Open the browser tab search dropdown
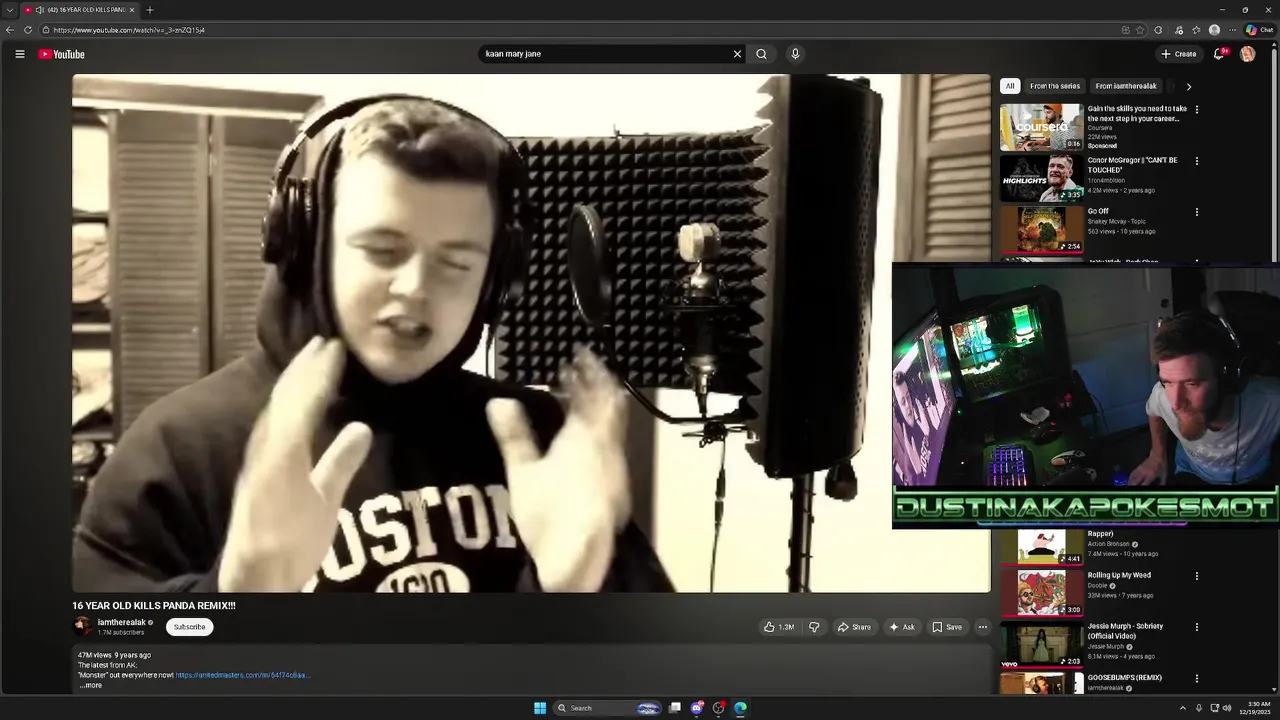 (x=10, y=10)
